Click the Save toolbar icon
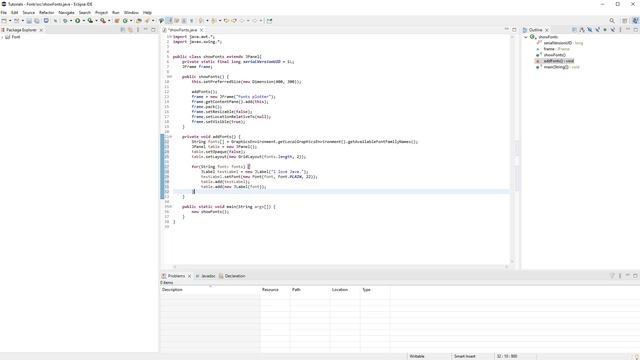Image resolution: width=640 pixels, height=360 pixels. pyautogui.click(x=29, y=20)
